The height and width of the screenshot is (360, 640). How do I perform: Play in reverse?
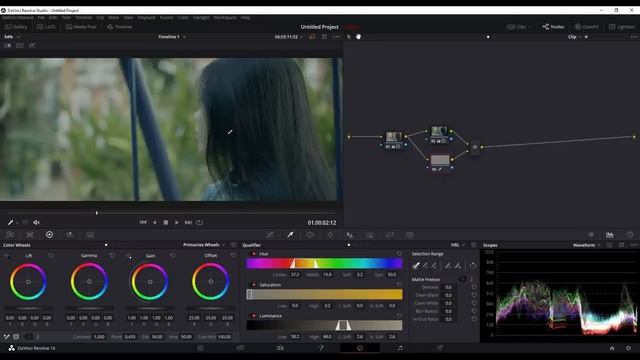154,222
